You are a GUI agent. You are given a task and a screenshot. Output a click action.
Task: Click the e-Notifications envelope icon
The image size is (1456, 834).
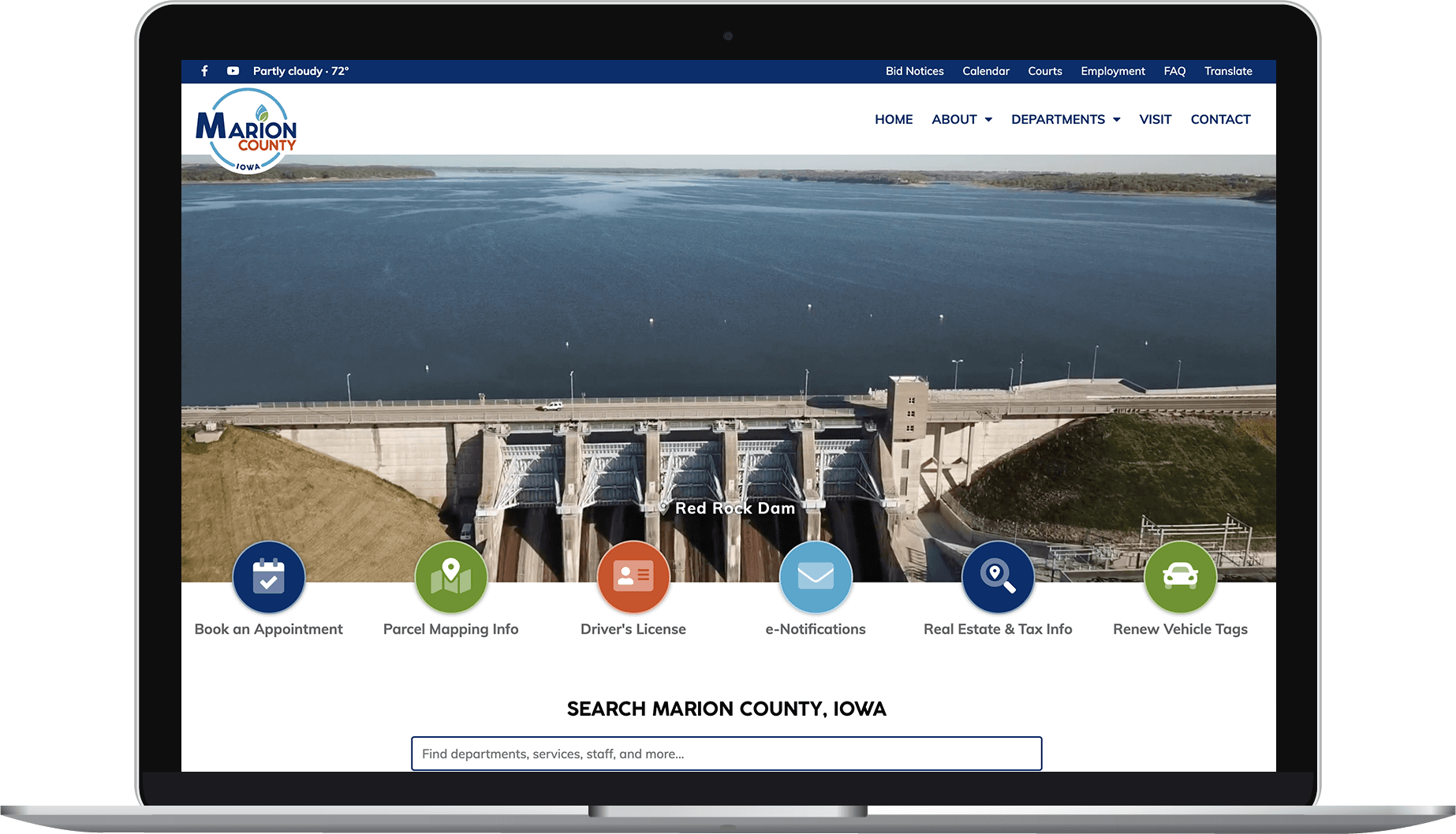816,577
